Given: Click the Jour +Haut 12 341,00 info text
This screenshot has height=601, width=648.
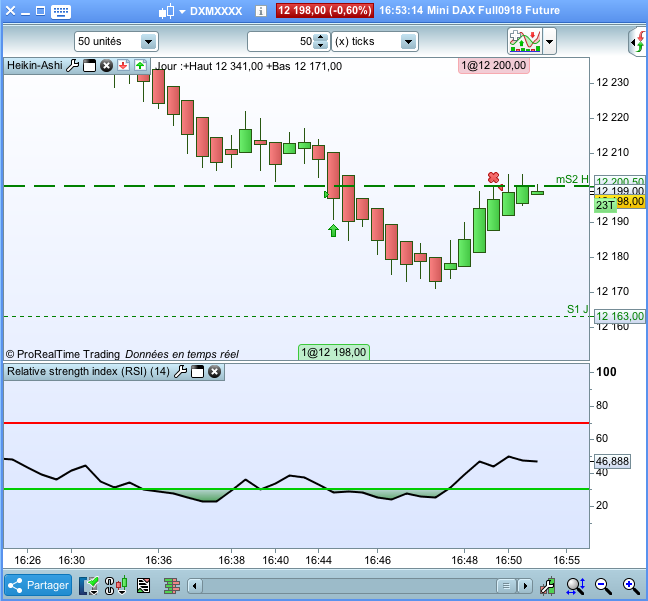Looking at the screenshot, I should click(249, 66).
